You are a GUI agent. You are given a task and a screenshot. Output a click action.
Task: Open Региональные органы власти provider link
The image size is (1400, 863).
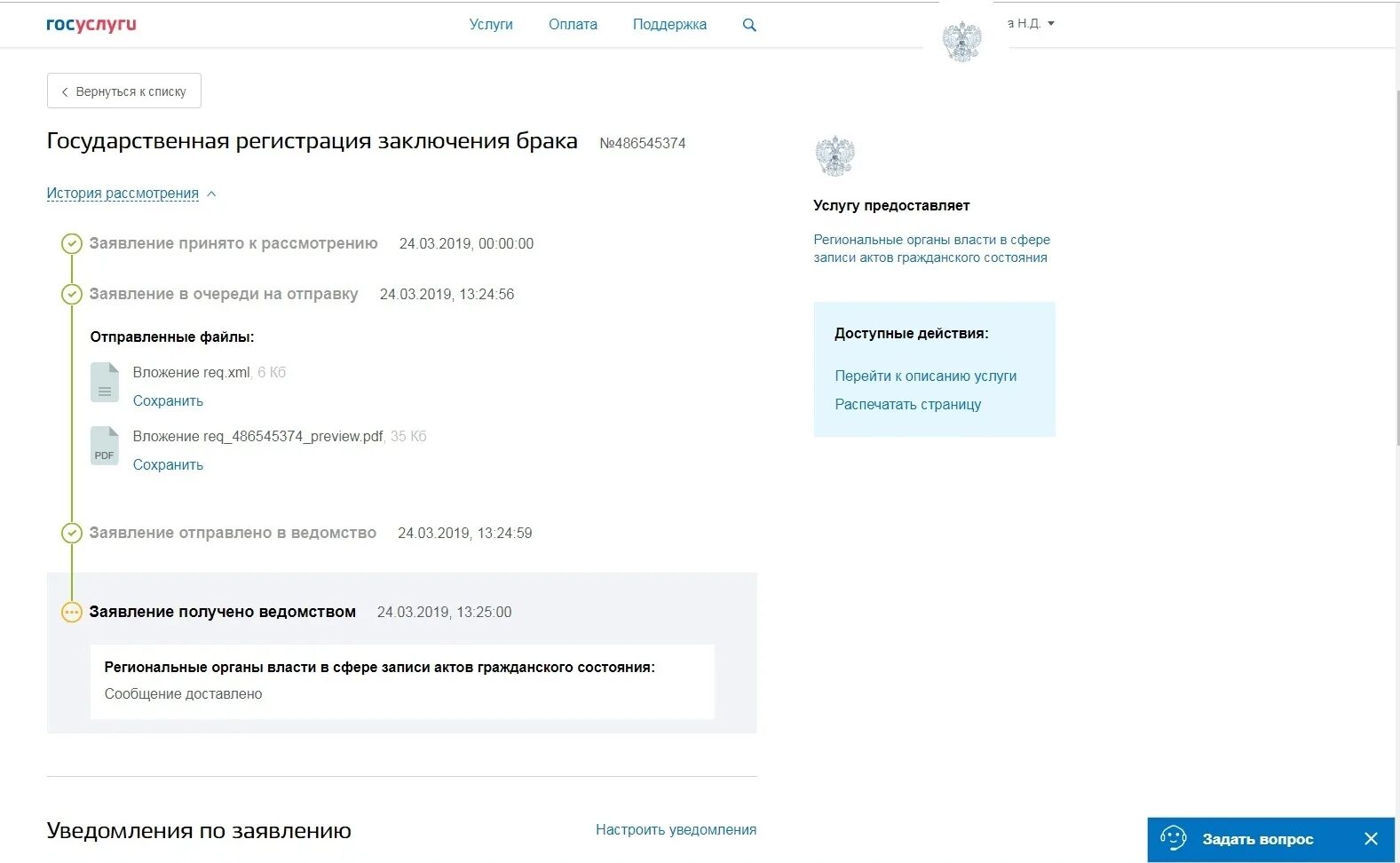pos(932,249)
